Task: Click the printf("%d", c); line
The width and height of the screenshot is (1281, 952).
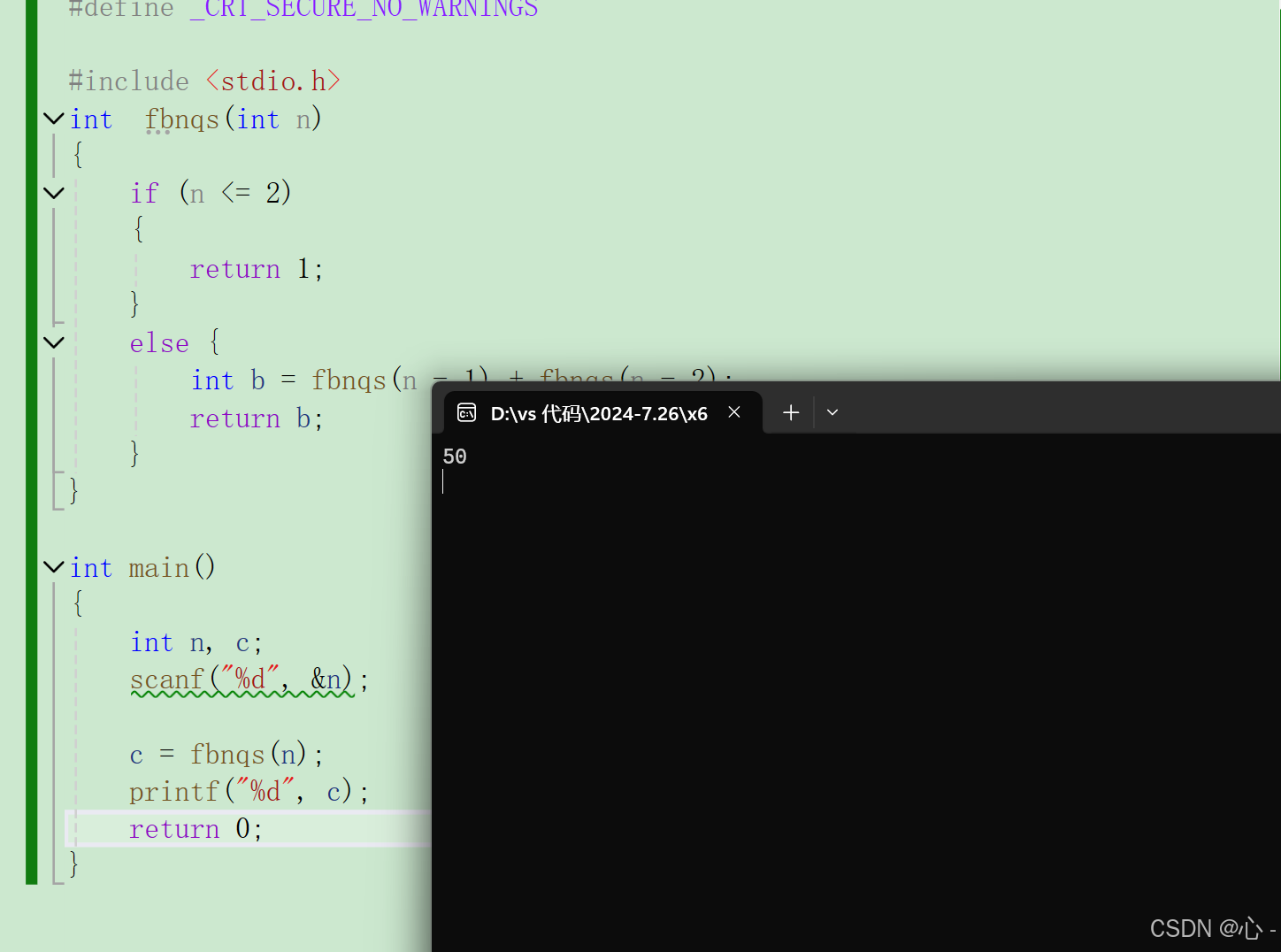Action: point(249,792)
